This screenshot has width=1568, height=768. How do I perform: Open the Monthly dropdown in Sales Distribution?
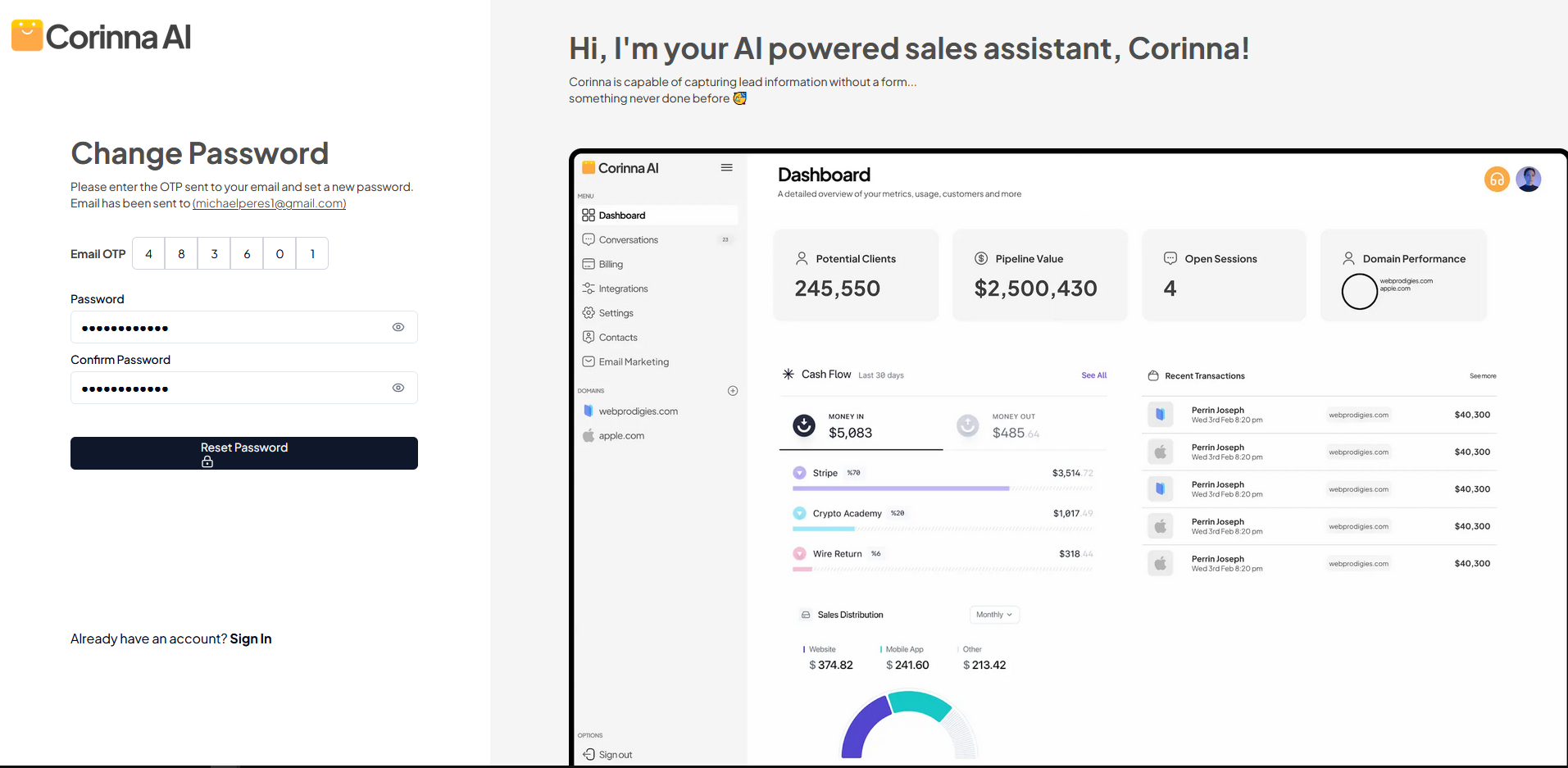pyautogui.click(x=993, y=614)
